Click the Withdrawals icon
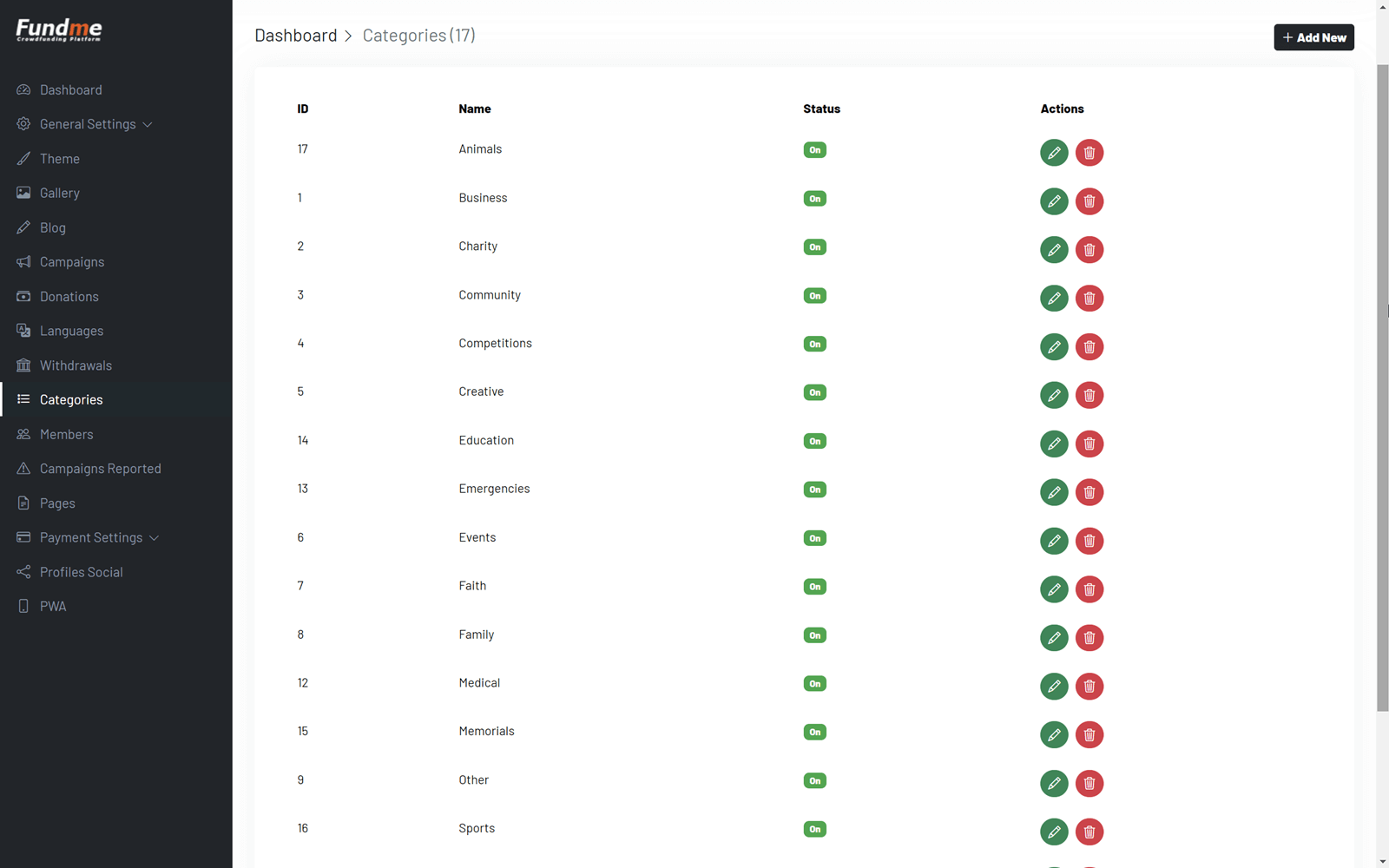1389x868 pixels. point(23,365)
